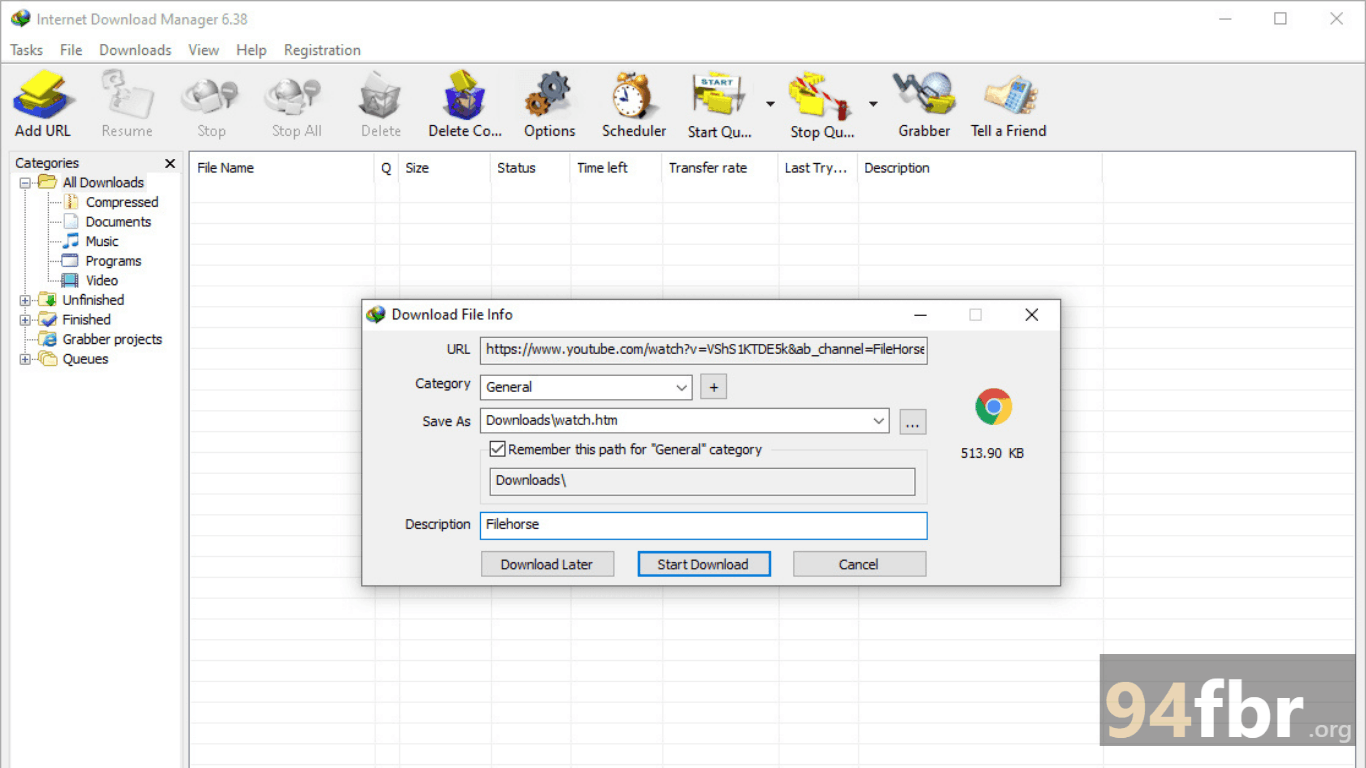The height and width of the screenshot is (768, 1366).
Task: Click the URL input field
Action: pos(704,350)
